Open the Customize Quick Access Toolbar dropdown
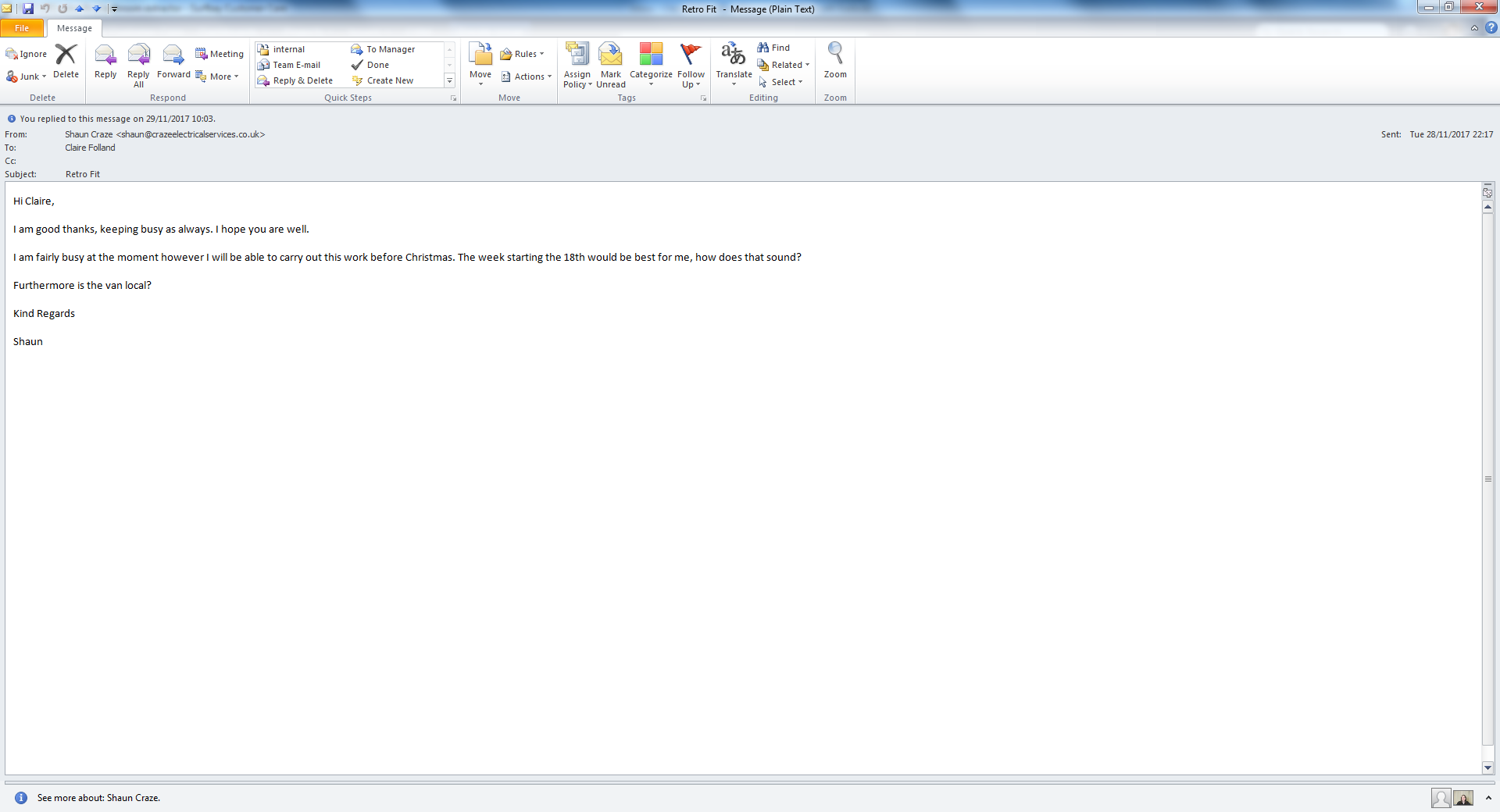The height and width of the screenshot is (812, 1500). tap(114, 9)
